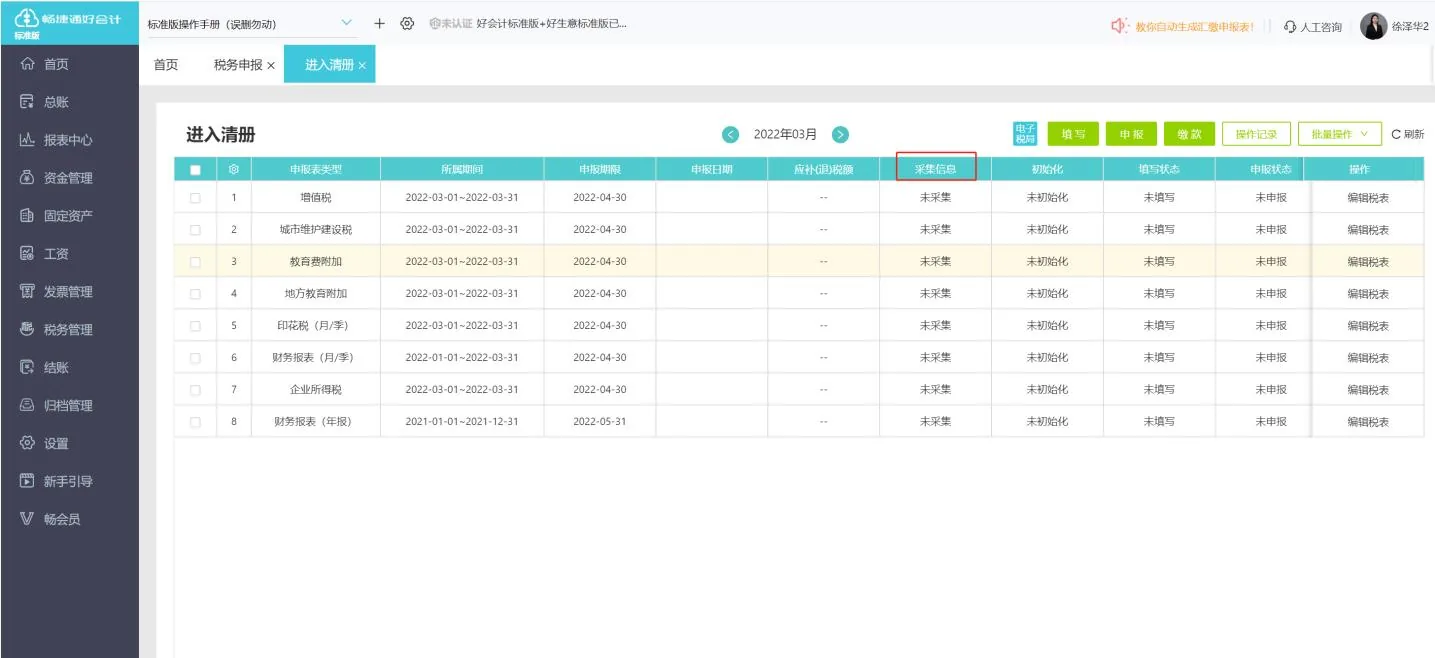The image size is (1435, 658).
Task: Open 新手引导 in the sidebar
Action: click(67, 482)
